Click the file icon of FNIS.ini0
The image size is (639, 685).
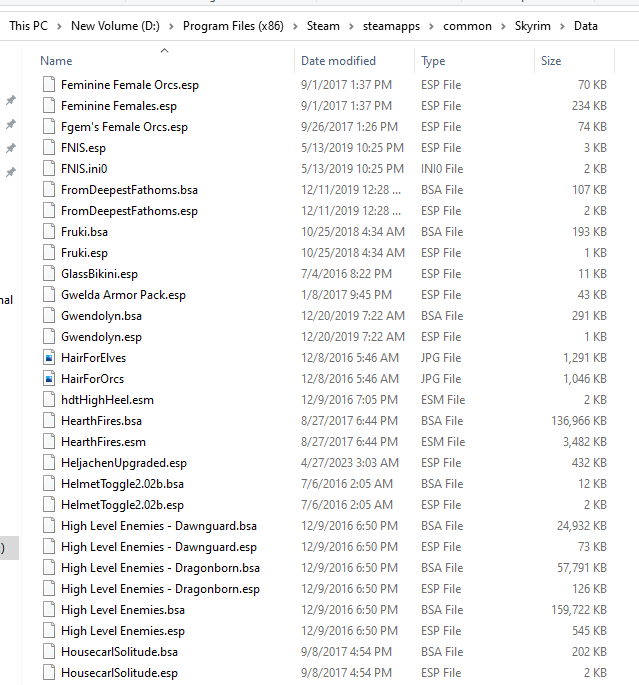point(49,169)
